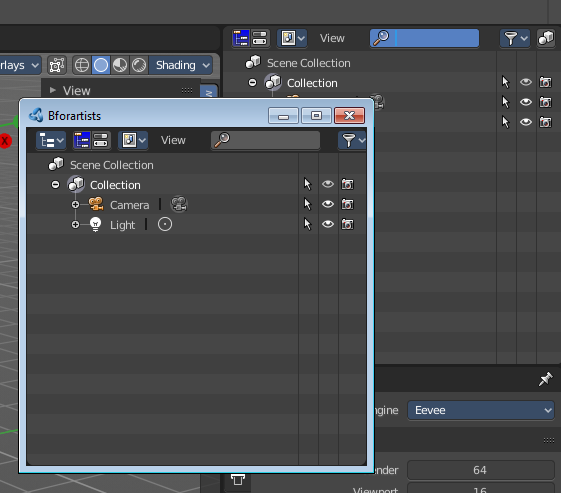The width and height of the screenshot is (561, 493).
Task: Click the orange Camera object icon
Action: click(96, 204)
